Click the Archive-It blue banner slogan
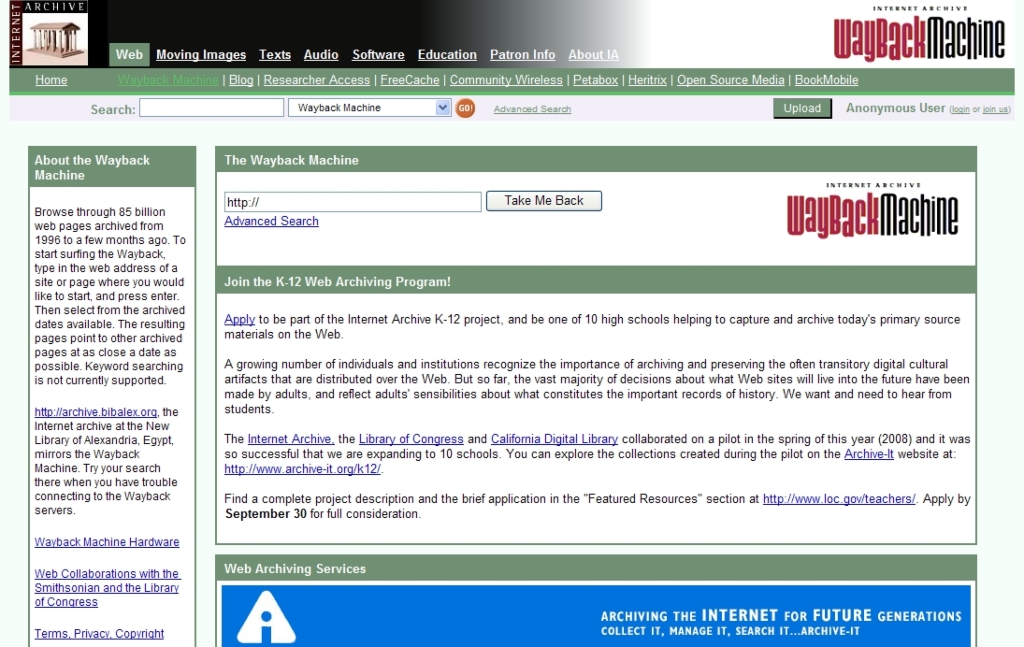Screen dimensions: 1024x647 coord(781,623)
